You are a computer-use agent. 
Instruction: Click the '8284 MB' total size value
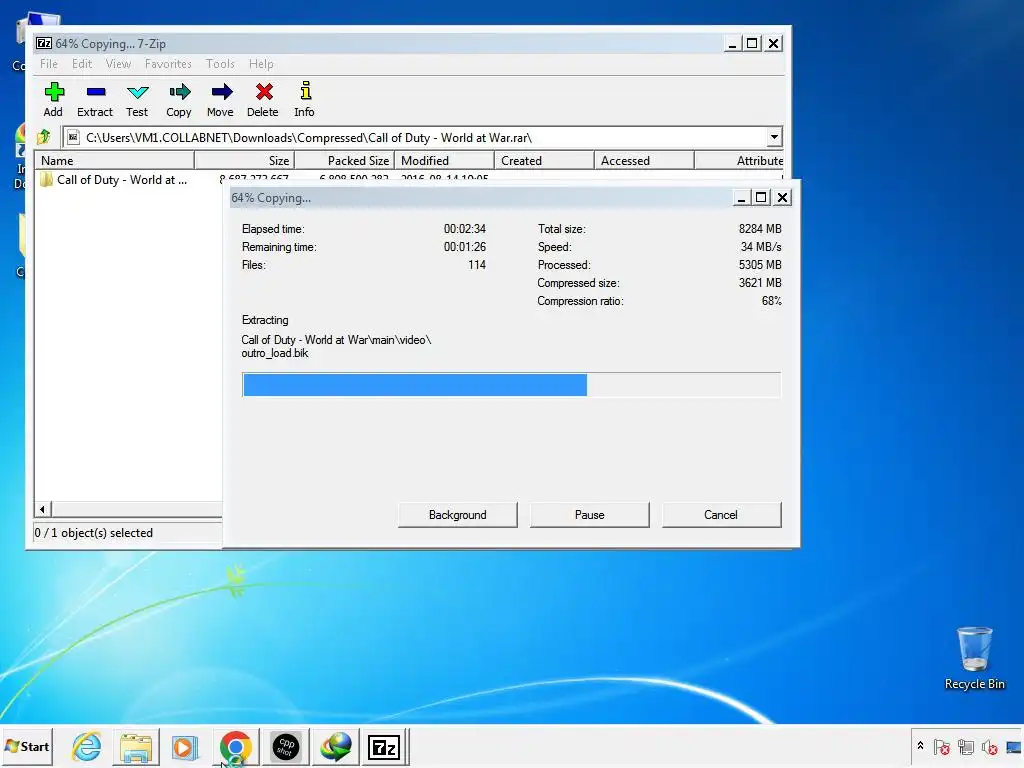point(760,229)
